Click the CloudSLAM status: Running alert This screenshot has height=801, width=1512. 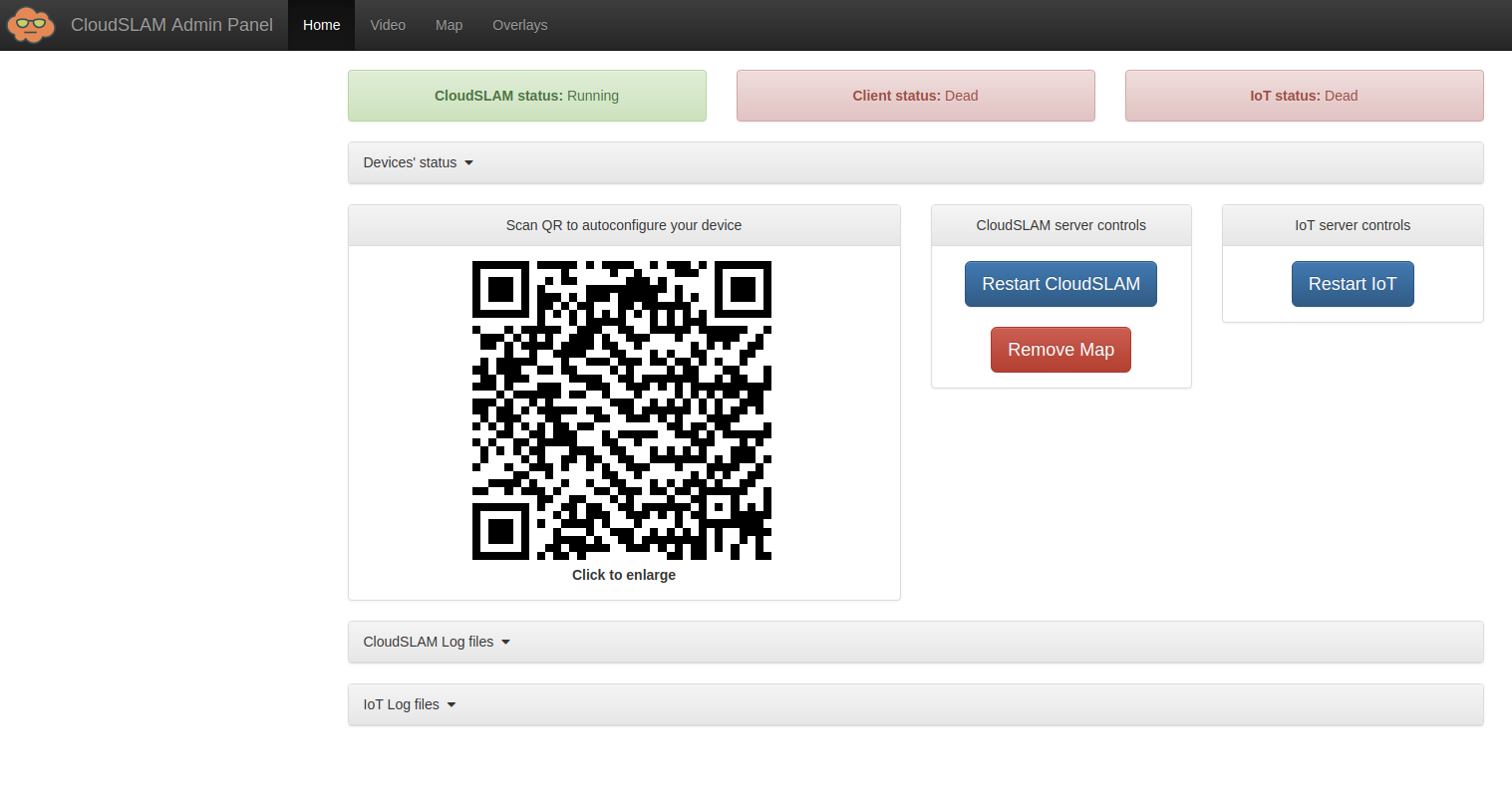[527, 96]
